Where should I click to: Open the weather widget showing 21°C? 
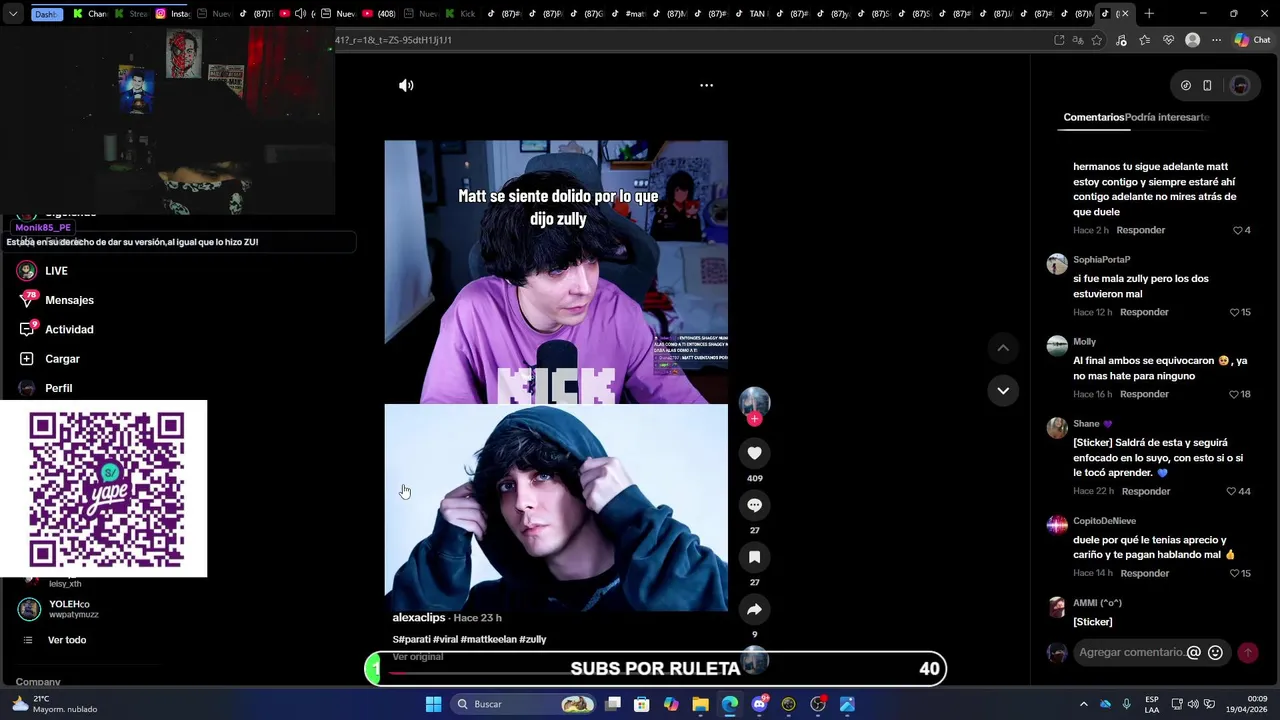[55, 704]
